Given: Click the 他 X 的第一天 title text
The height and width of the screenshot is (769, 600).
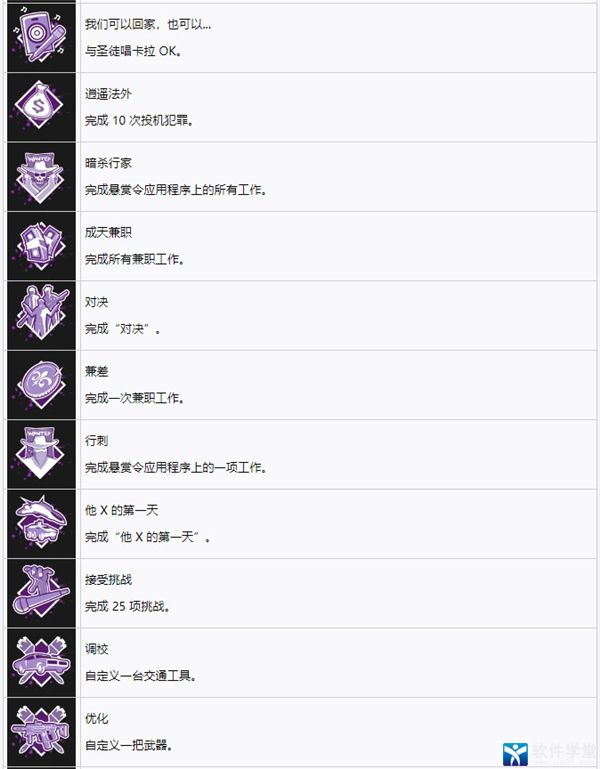Looking at the screenshot, I should click(121, 510).
